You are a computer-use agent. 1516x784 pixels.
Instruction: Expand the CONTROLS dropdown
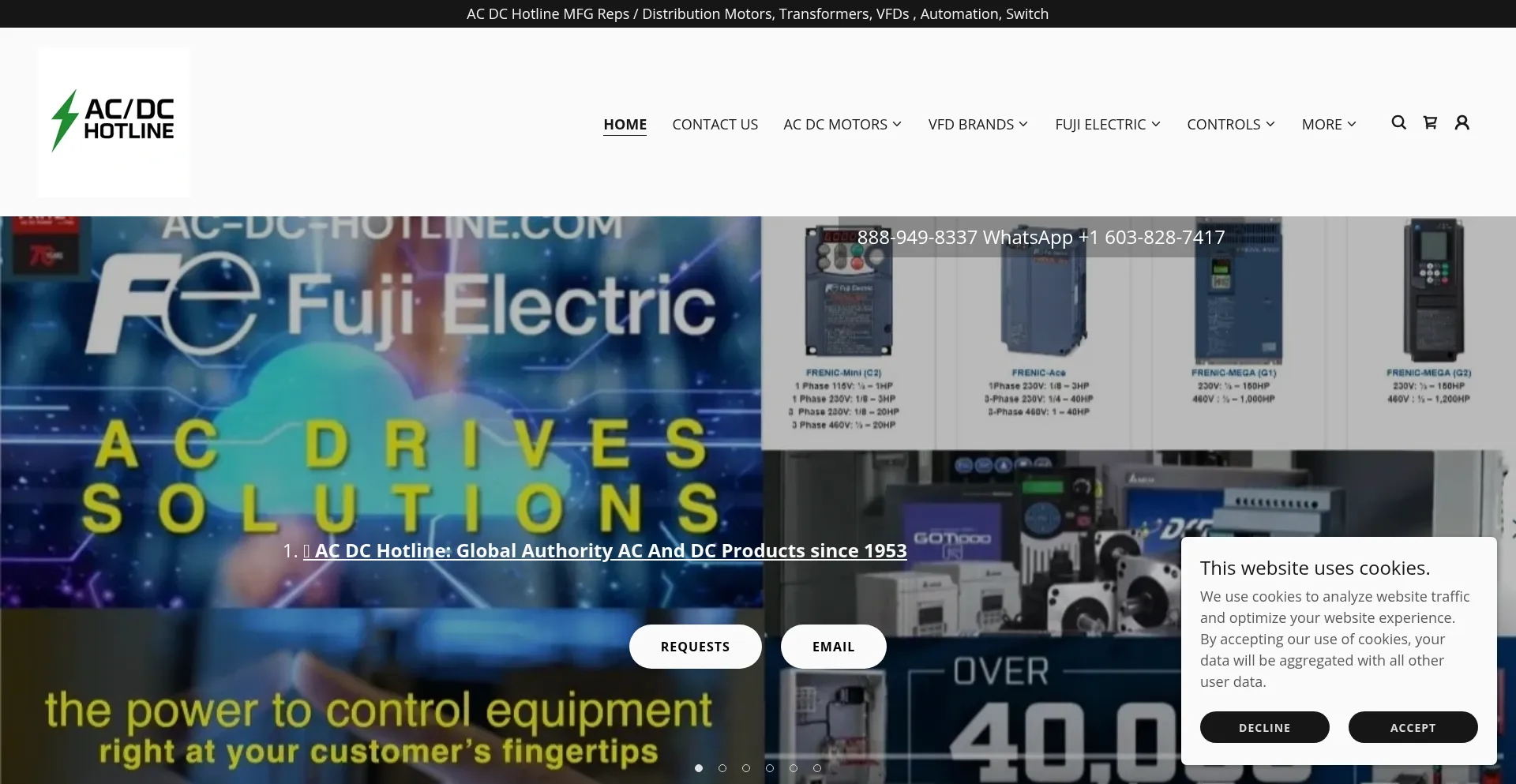(x=1231, y=124)
